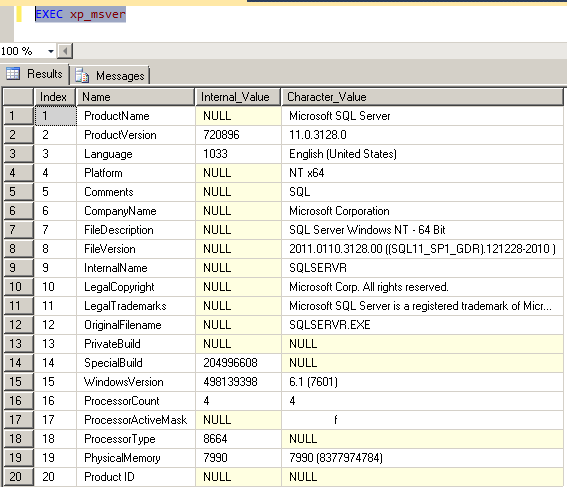Click the SQL Server Windows NT - 64 Bit cell
Image resolution: width=567 pixels, height=487 pixels.
click(422, 230)
